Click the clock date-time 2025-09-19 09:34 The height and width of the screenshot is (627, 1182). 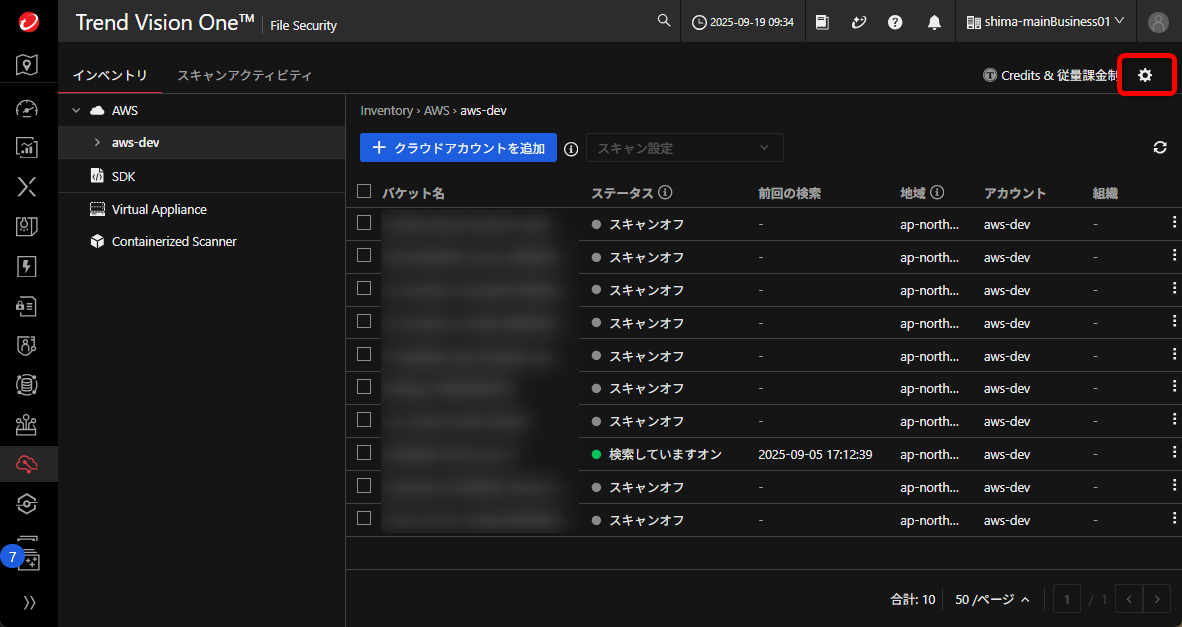click(x=743, y=22)
